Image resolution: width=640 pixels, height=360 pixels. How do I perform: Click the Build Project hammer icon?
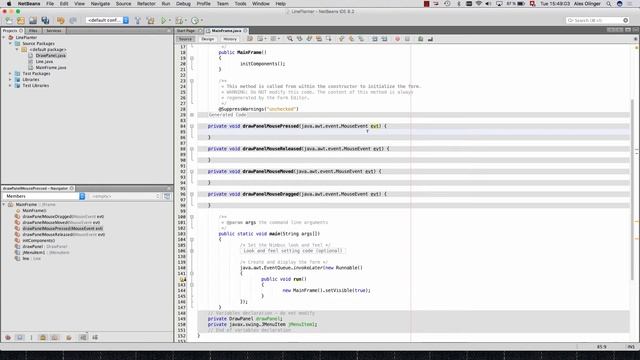(138, 20)
